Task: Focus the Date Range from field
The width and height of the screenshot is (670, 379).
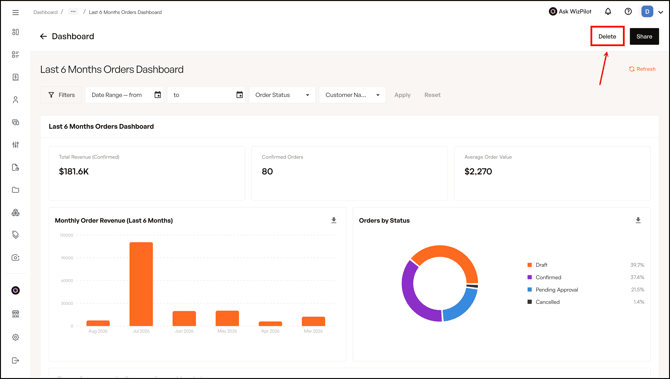Action: coord(124,95)
